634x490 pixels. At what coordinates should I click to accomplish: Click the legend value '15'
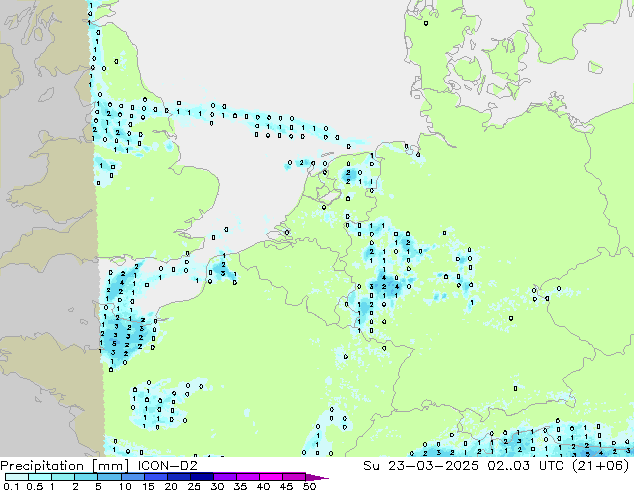pos(148,486)
